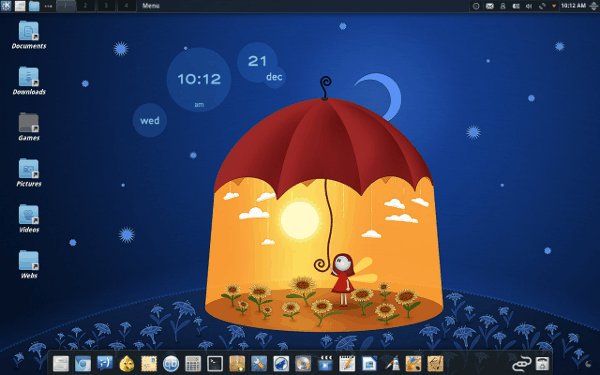Switch to virtual desktop 4

126,6
